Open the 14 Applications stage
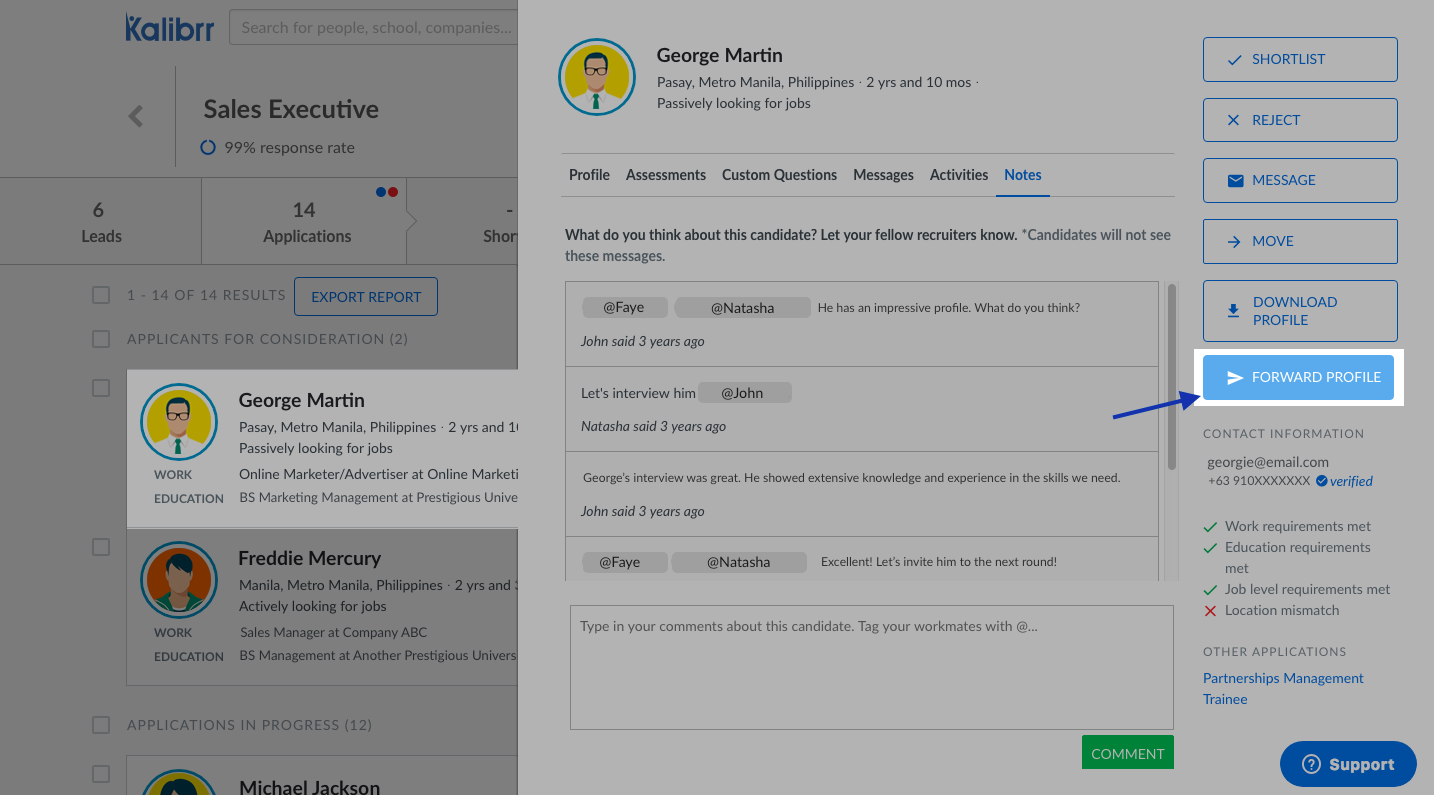The image size is (1434, 795). (305, 222)
